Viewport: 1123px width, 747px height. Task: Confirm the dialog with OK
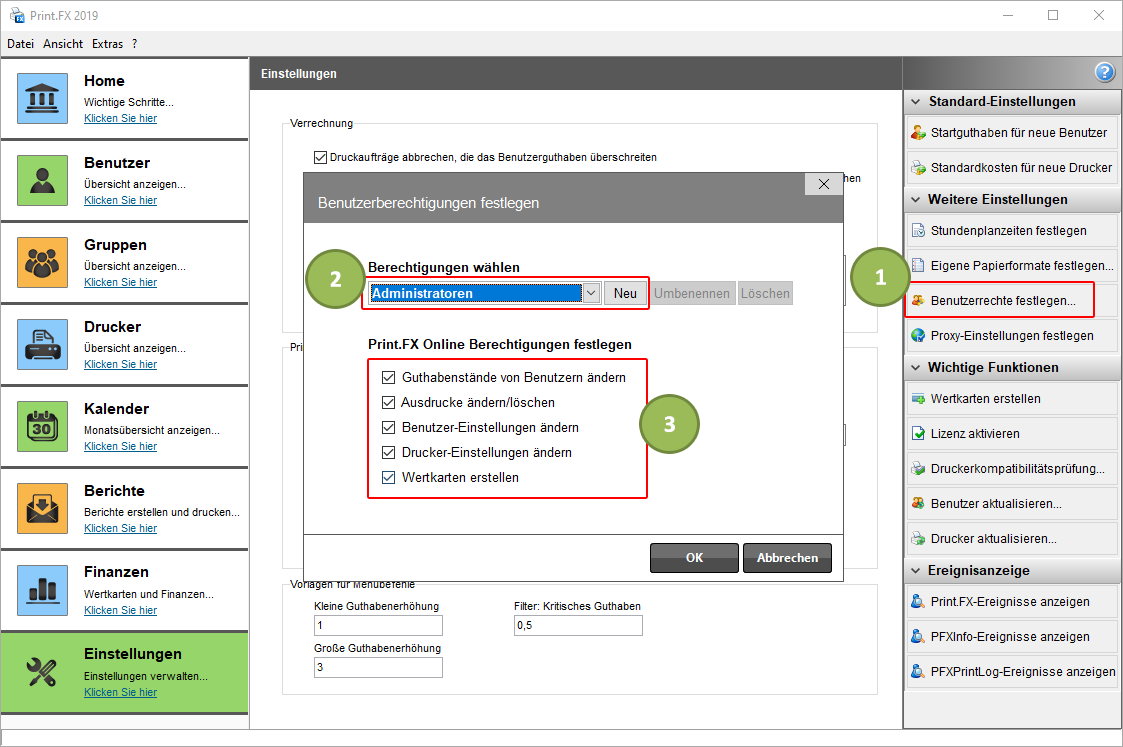[x=694, y=558]
